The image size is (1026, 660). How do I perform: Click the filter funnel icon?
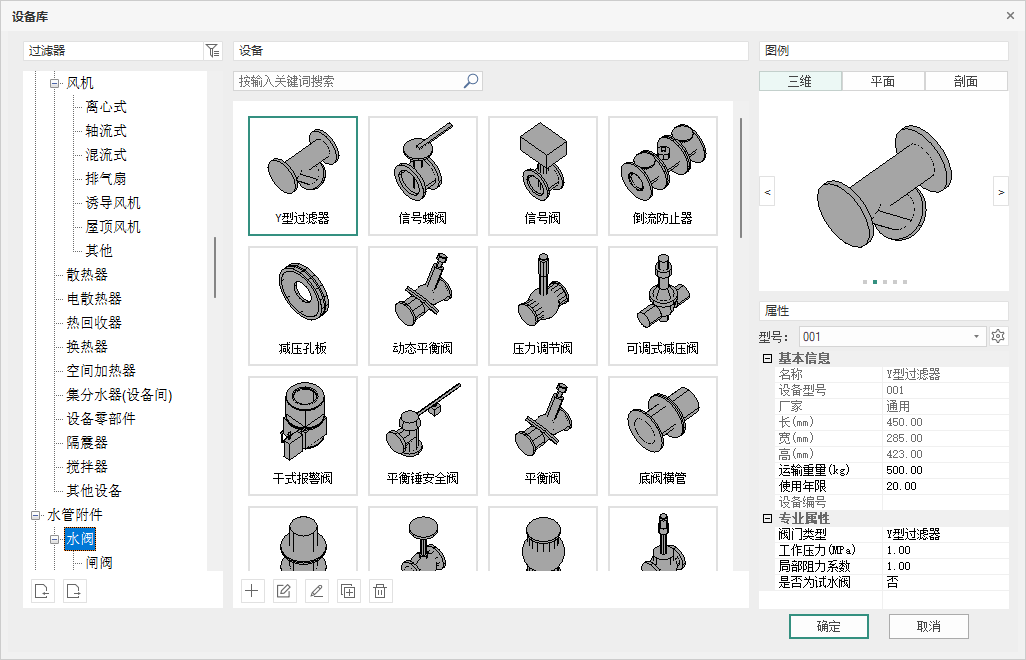point(212,51)
